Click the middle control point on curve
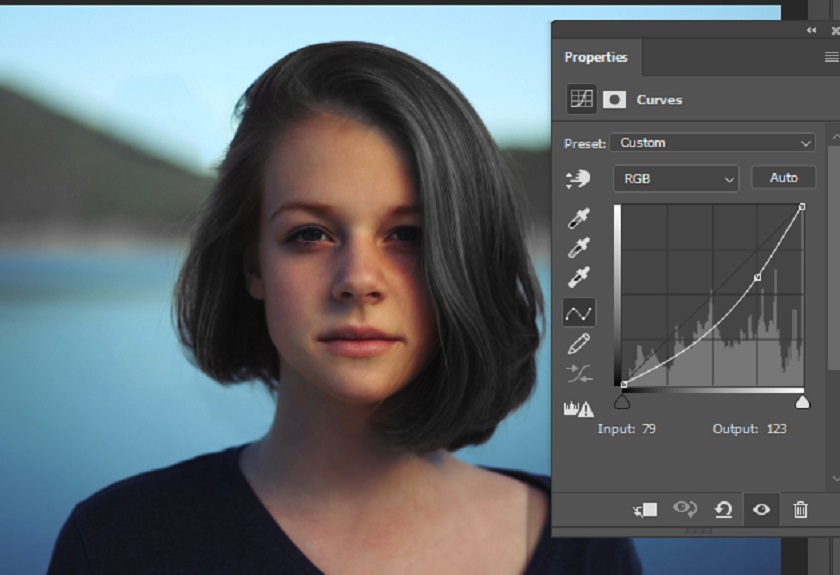Screen dimensions: 840x575 coord(757,277)
